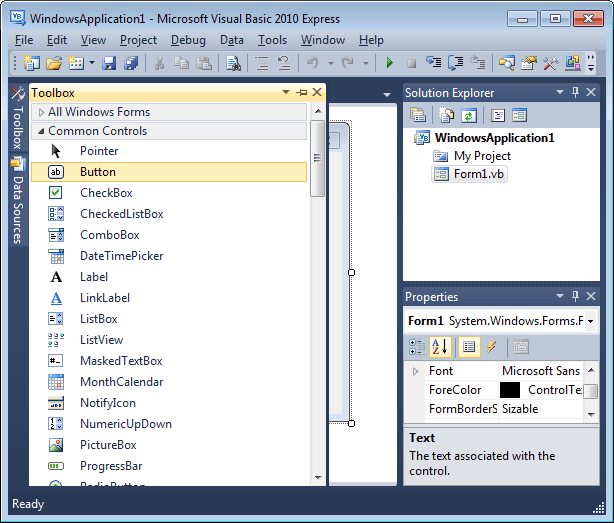
Task: Open the Toolbox window position dropdown
Action: pos(286,92)
